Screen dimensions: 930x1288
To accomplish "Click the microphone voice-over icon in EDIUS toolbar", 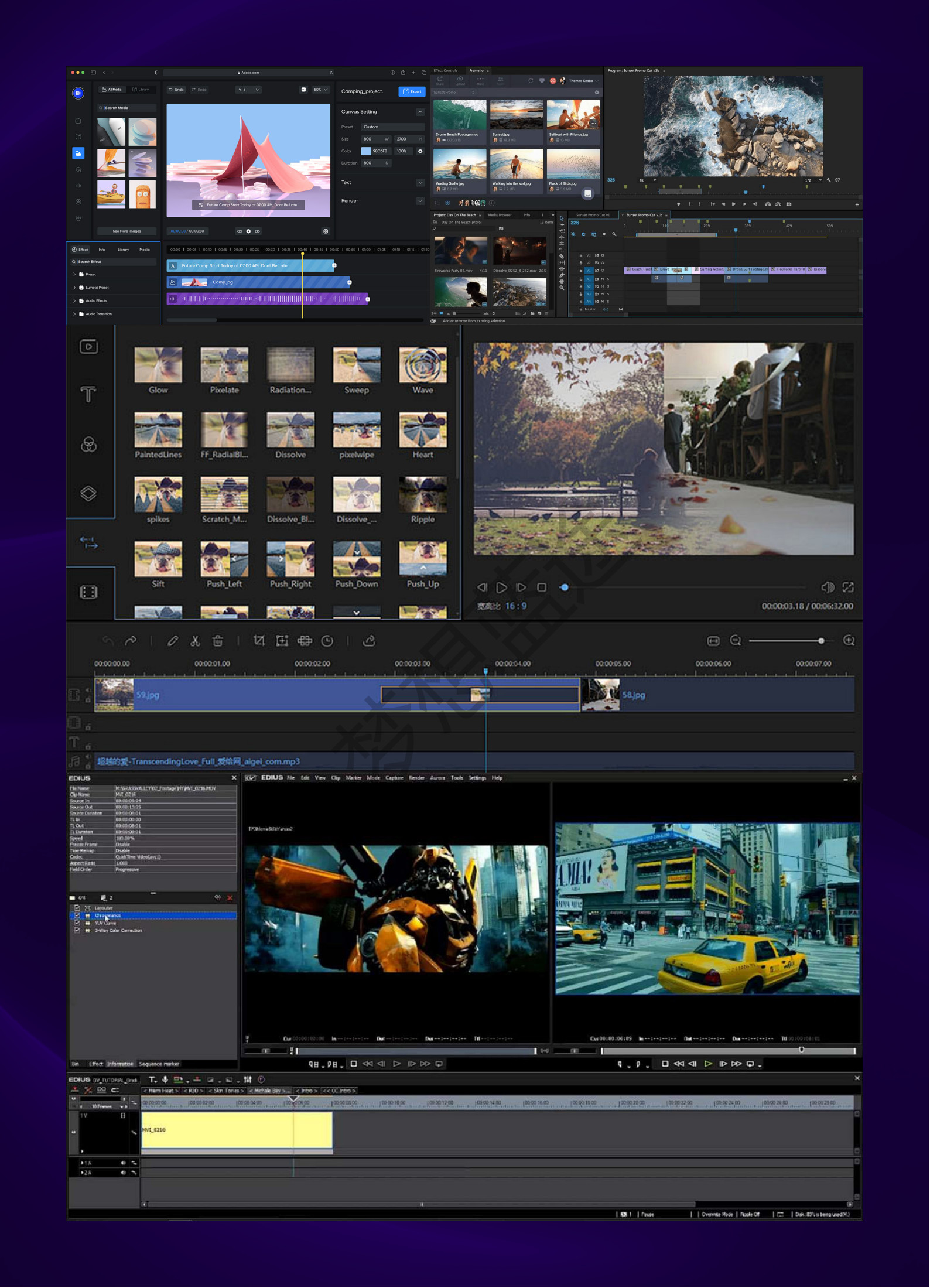I will (165, 1079).
